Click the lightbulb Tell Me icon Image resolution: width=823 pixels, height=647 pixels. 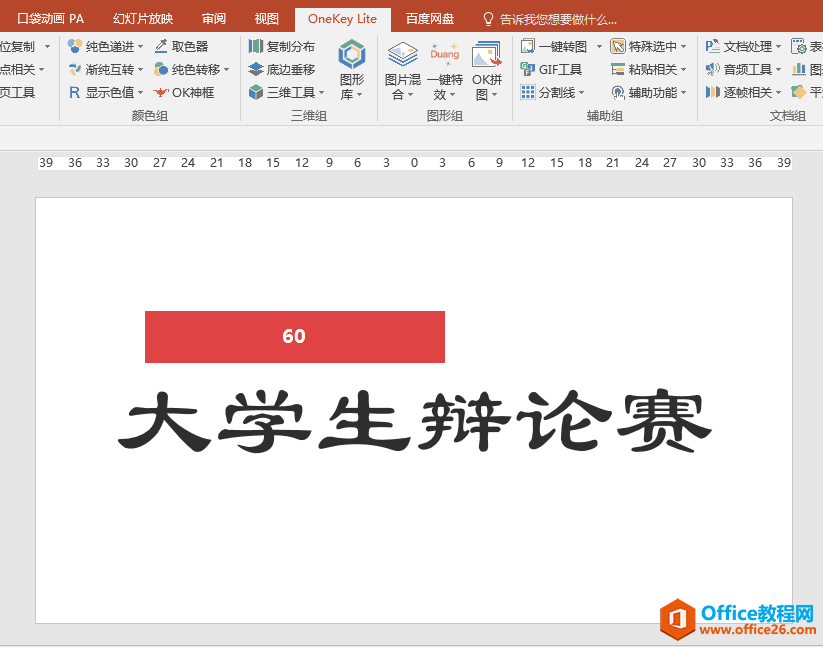[488, 19]
